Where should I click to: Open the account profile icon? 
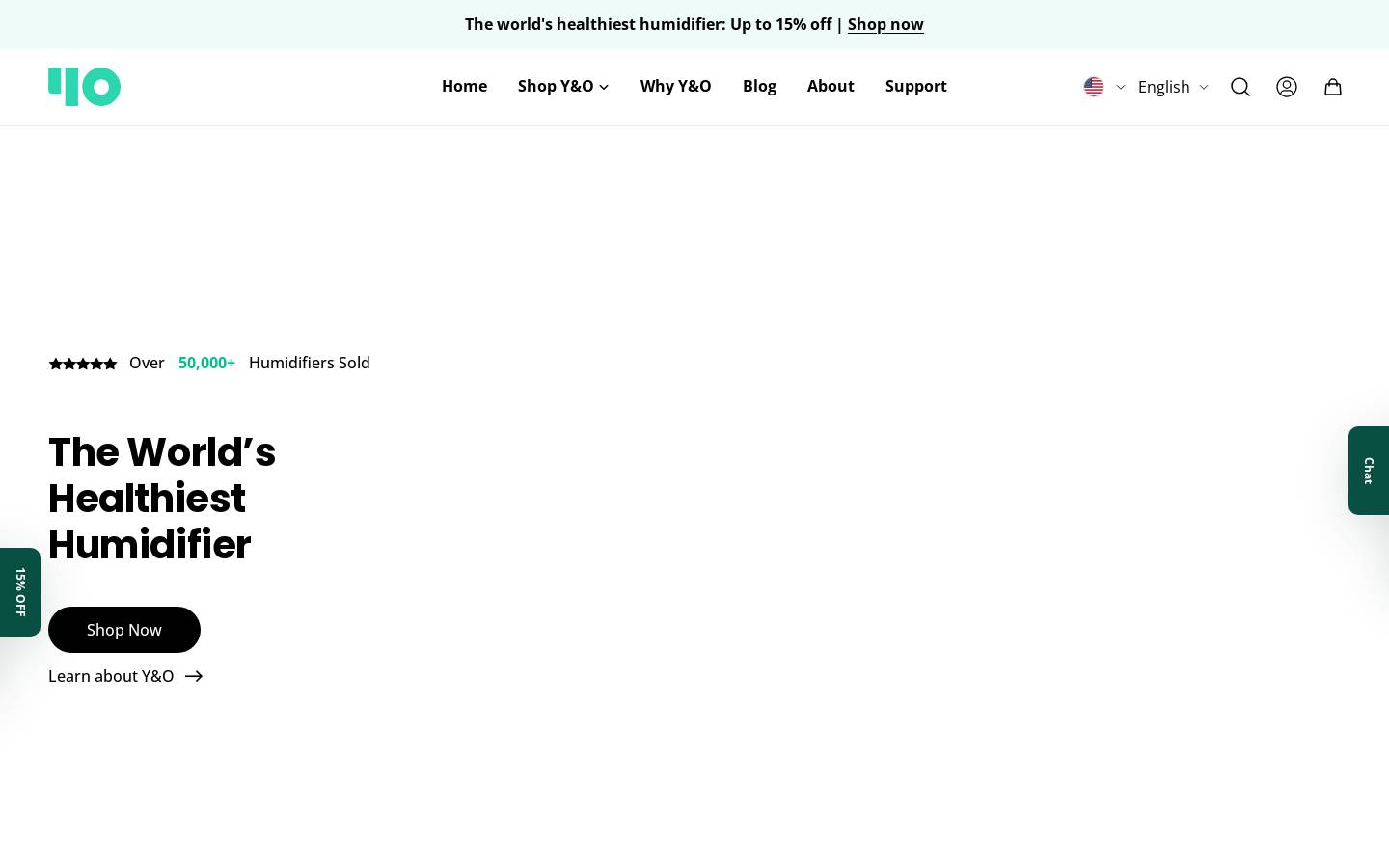tap(1287, 87)
